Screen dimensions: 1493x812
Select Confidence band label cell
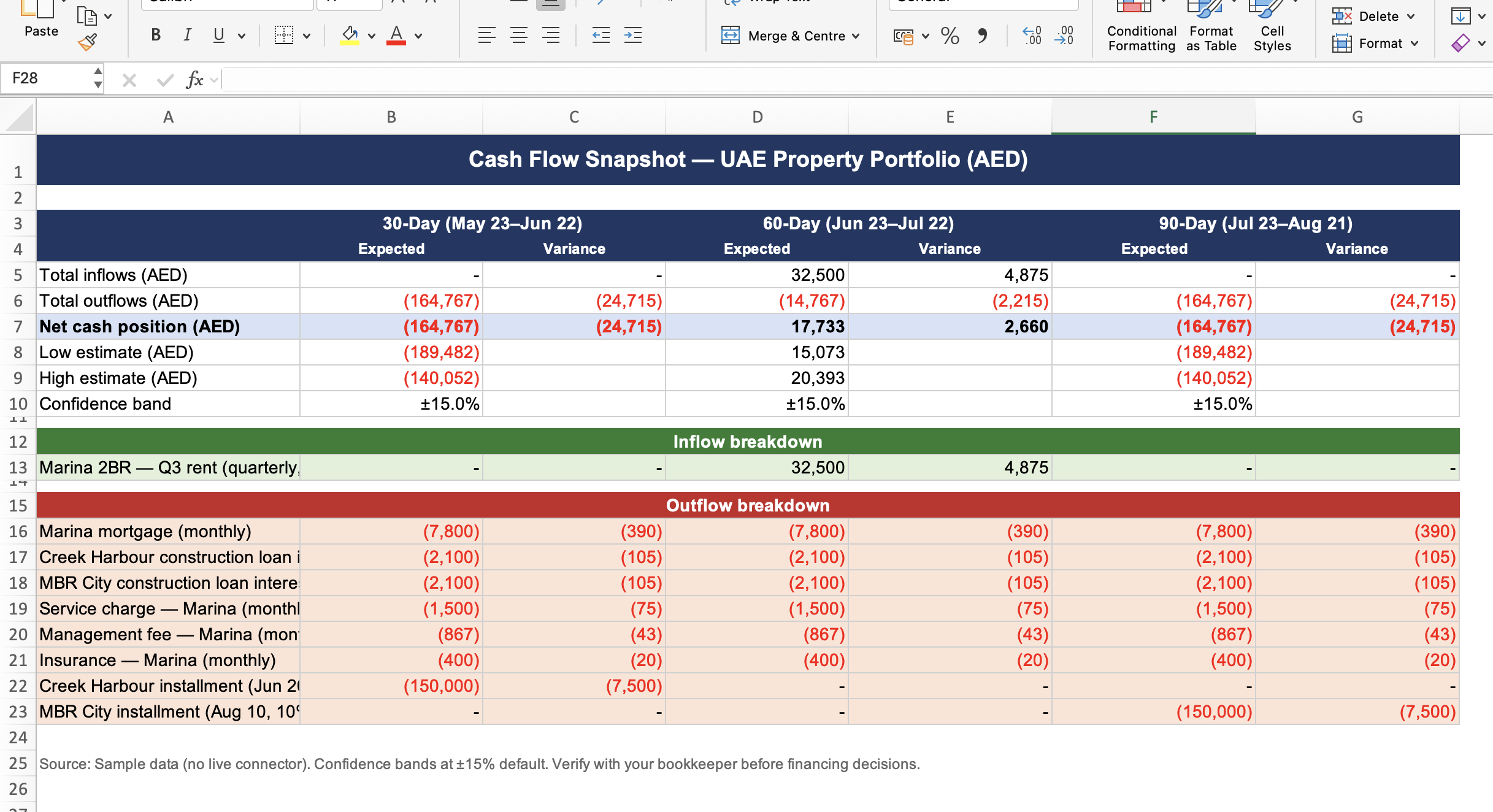[x=168, y=404]
